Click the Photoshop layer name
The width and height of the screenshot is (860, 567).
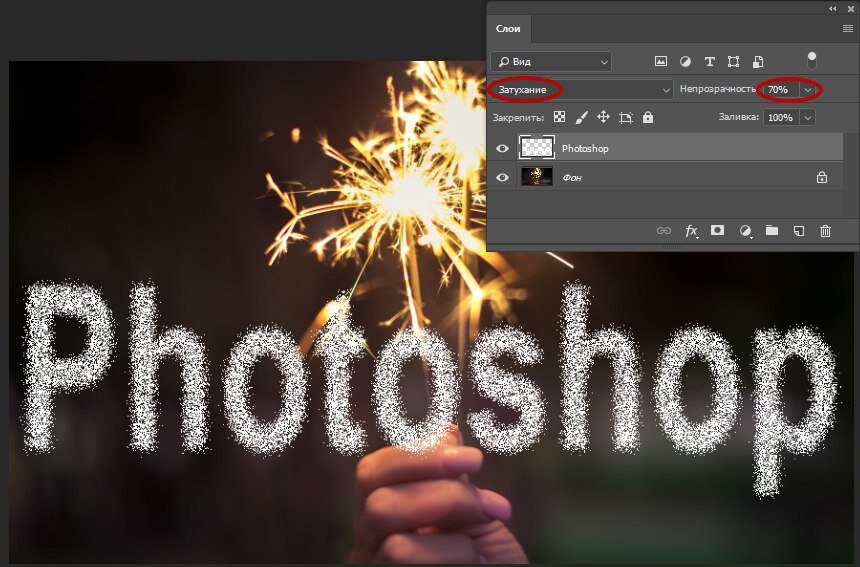click(x=585, y=148)
